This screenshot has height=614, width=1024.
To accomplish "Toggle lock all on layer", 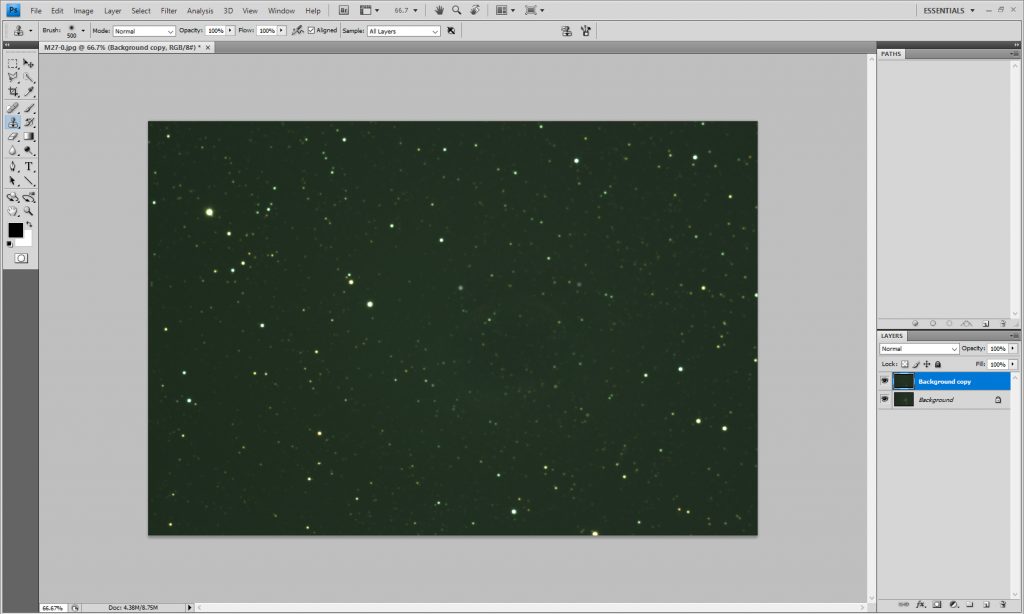I will 938,364.
